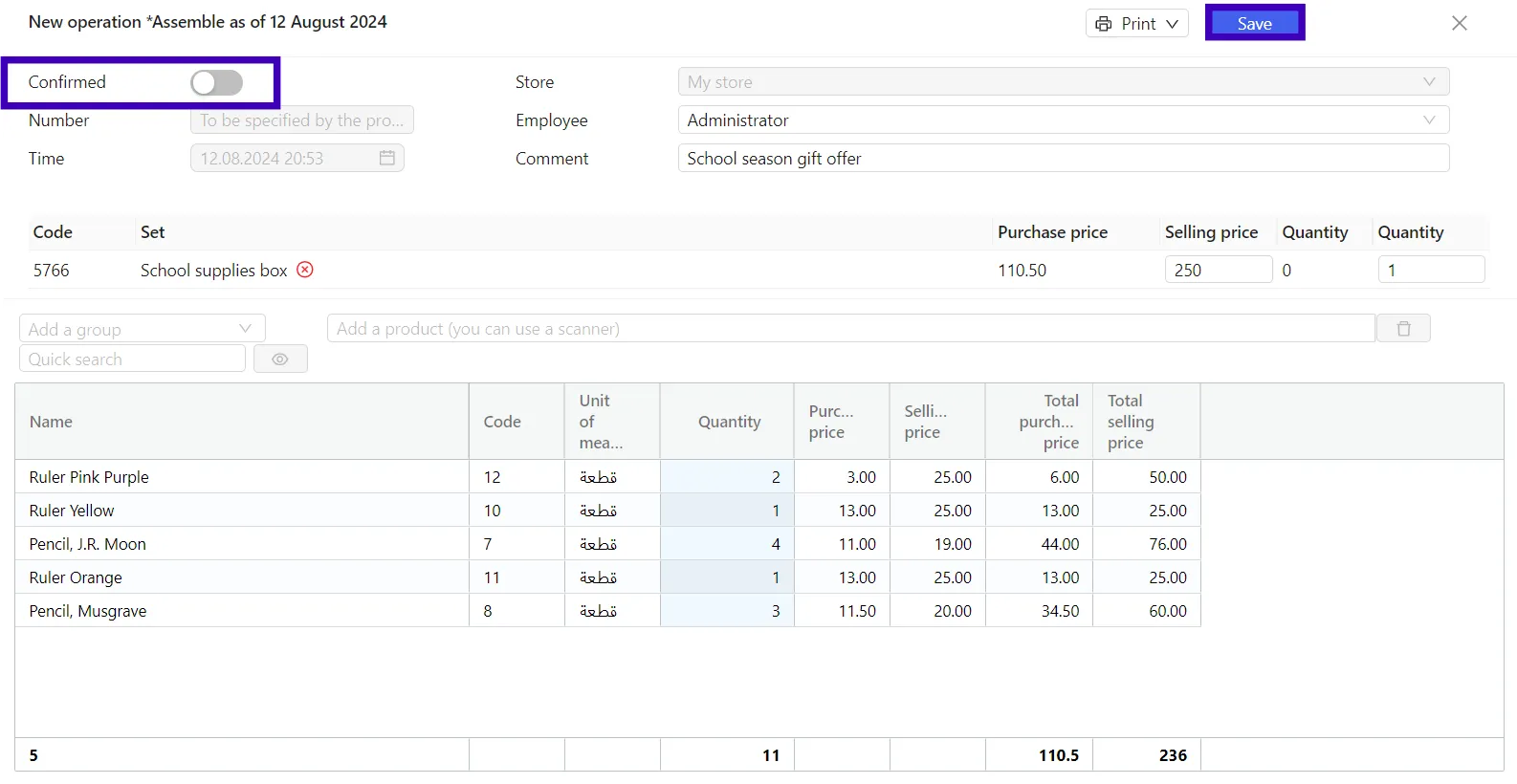The height and width of the screenshot is (784, 1517).
Task: Select the Ruler Pink Purple row
Action: coord(607,477)
